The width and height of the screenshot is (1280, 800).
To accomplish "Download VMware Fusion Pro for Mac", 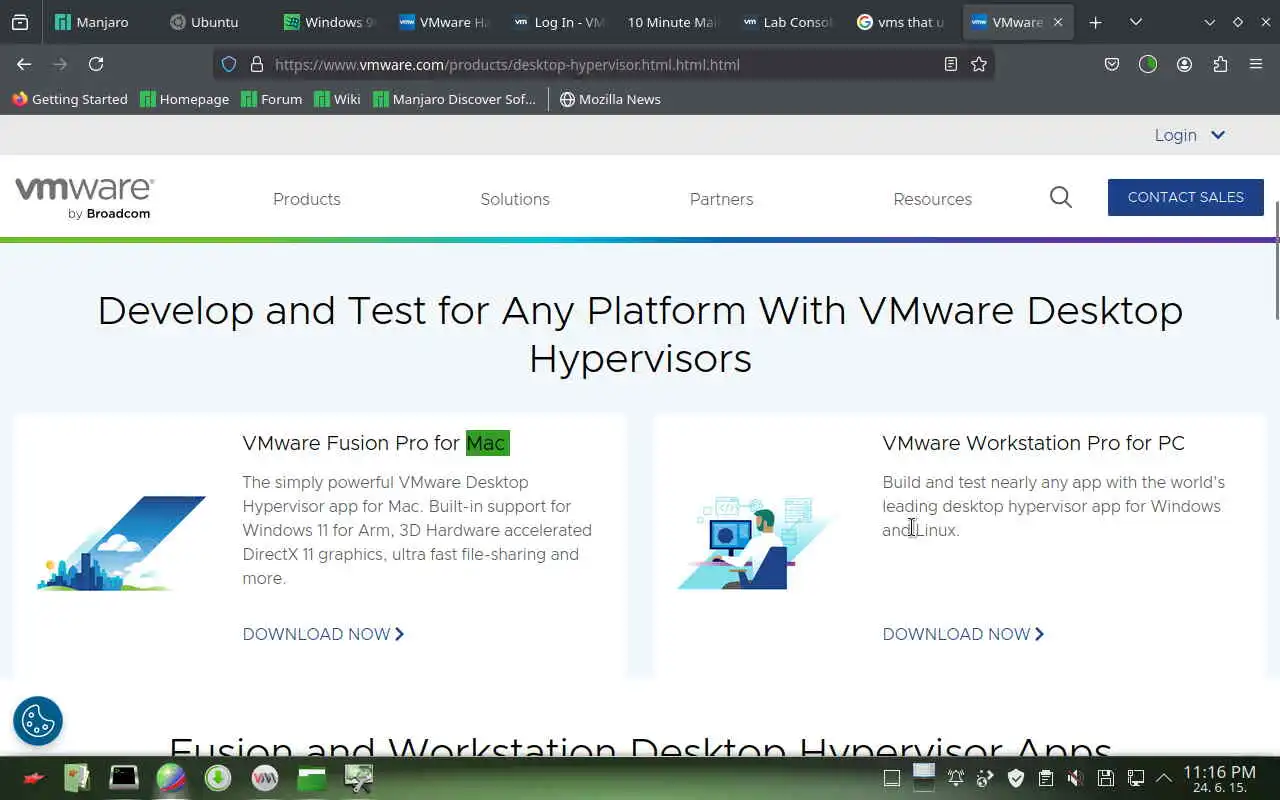I will [323, 634].
